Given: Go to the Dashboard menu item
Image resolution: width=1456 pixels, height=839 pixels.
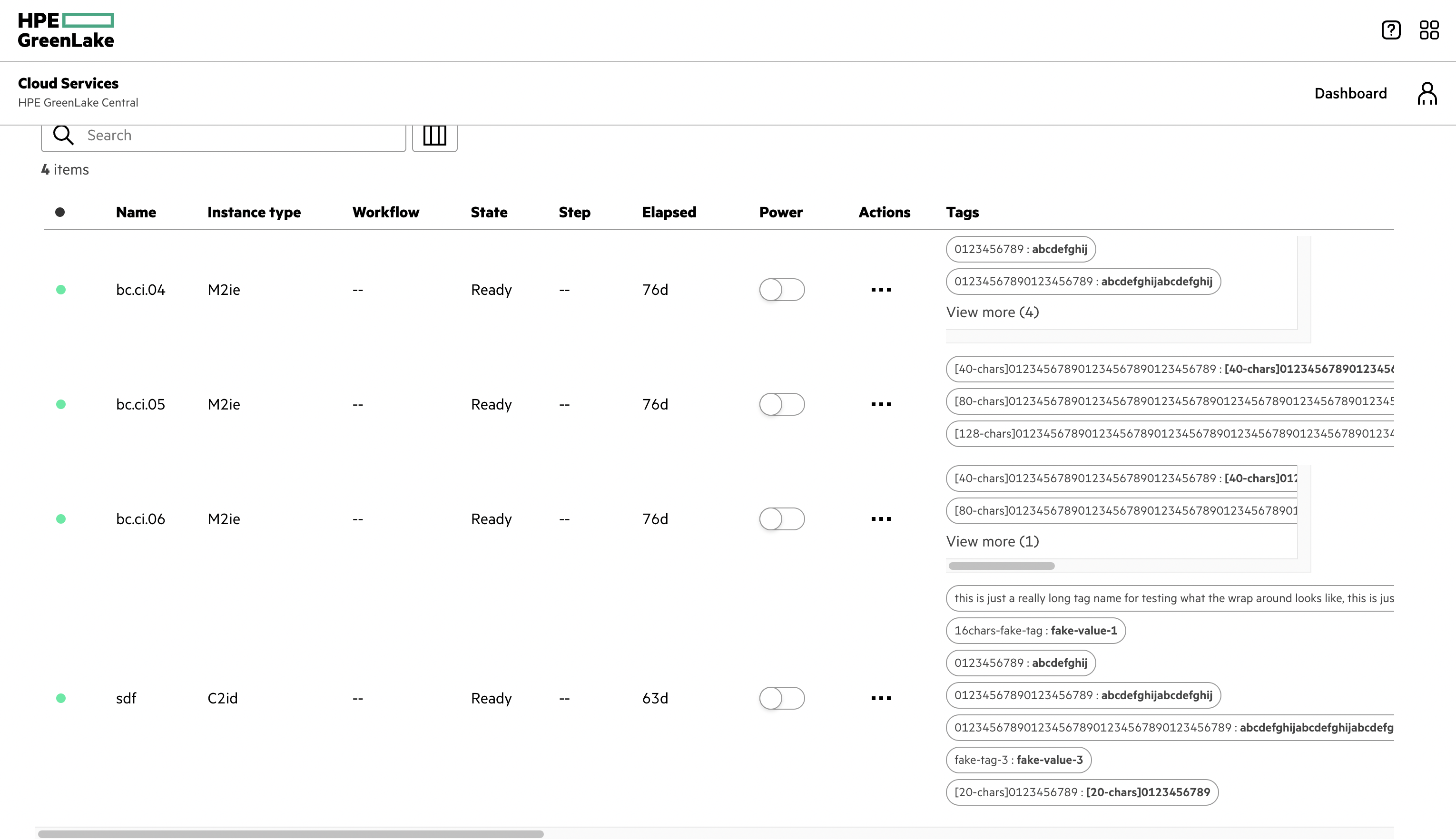Looking at the screenshot, I should (x=1350, y=93).
